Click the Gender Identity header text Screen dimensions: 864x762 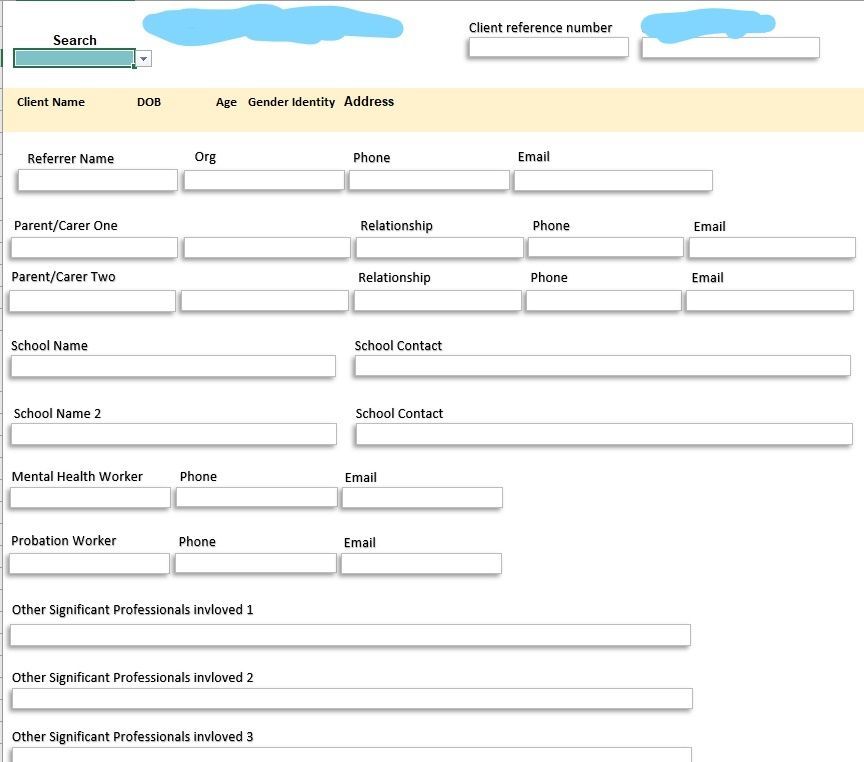[x=291, y=102]
